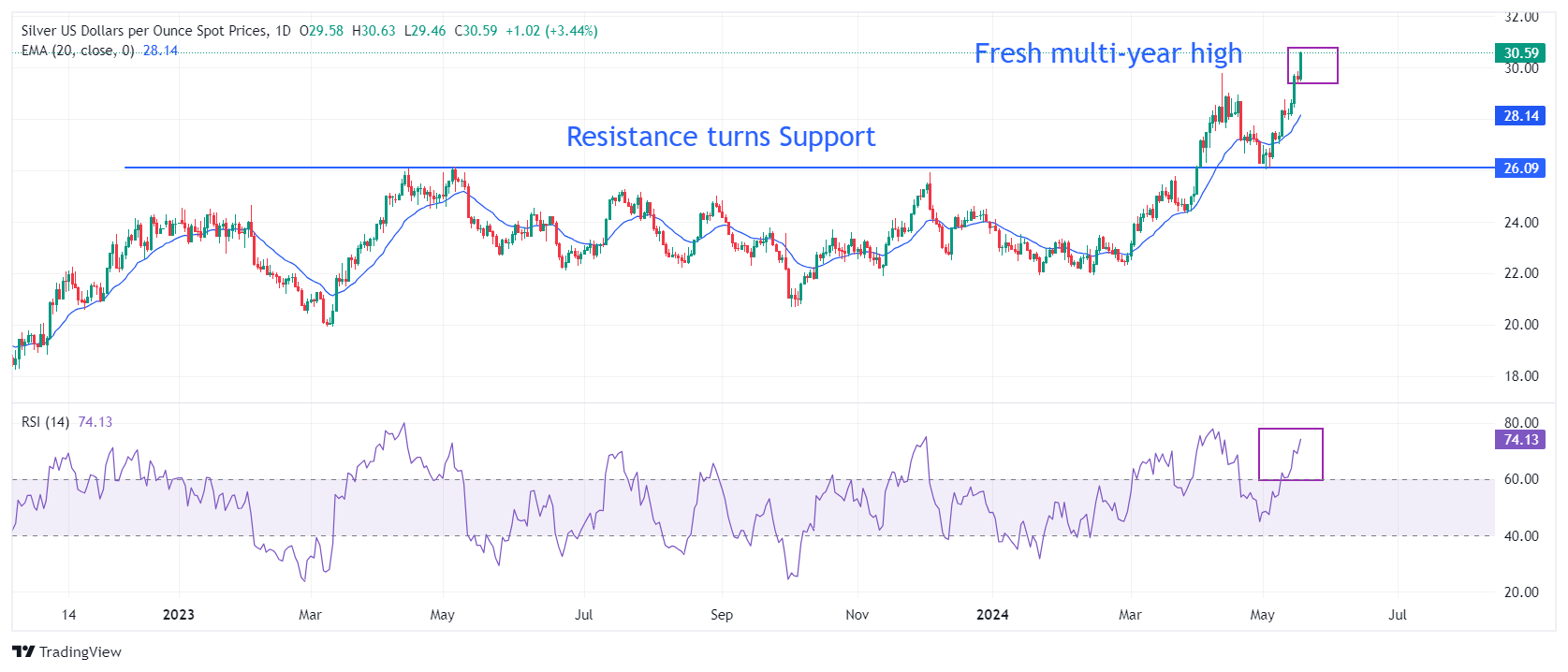
Task: Select the "Fresh multi-year high" text annotation
Action: [x=1107, y=53]
